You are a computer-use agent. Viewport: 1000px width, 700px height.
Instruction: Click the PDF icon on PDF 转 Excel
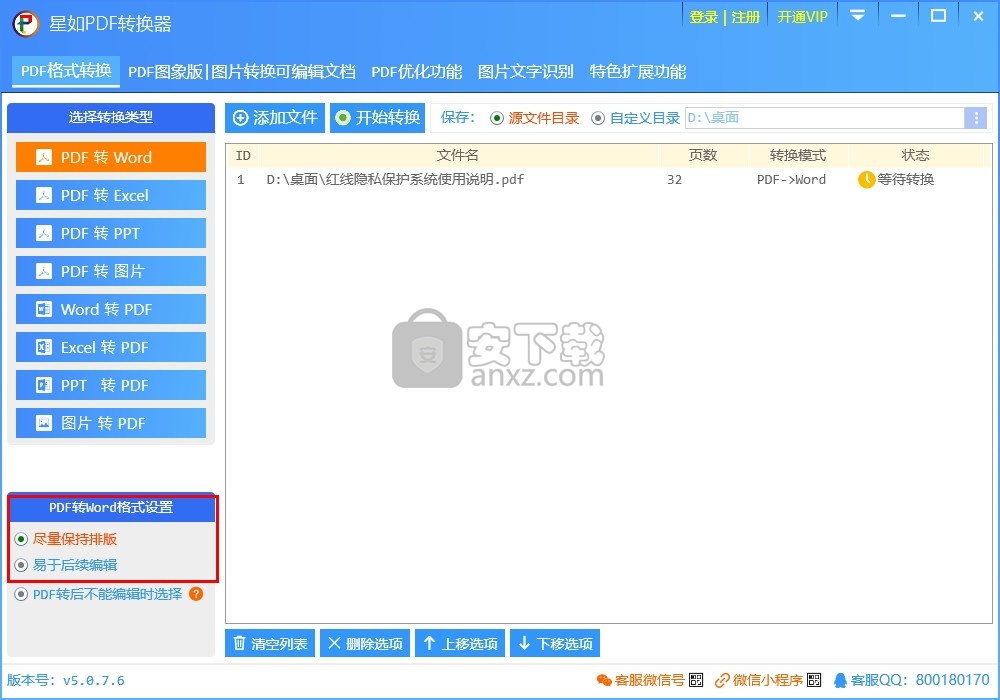[x=44, y=195]
